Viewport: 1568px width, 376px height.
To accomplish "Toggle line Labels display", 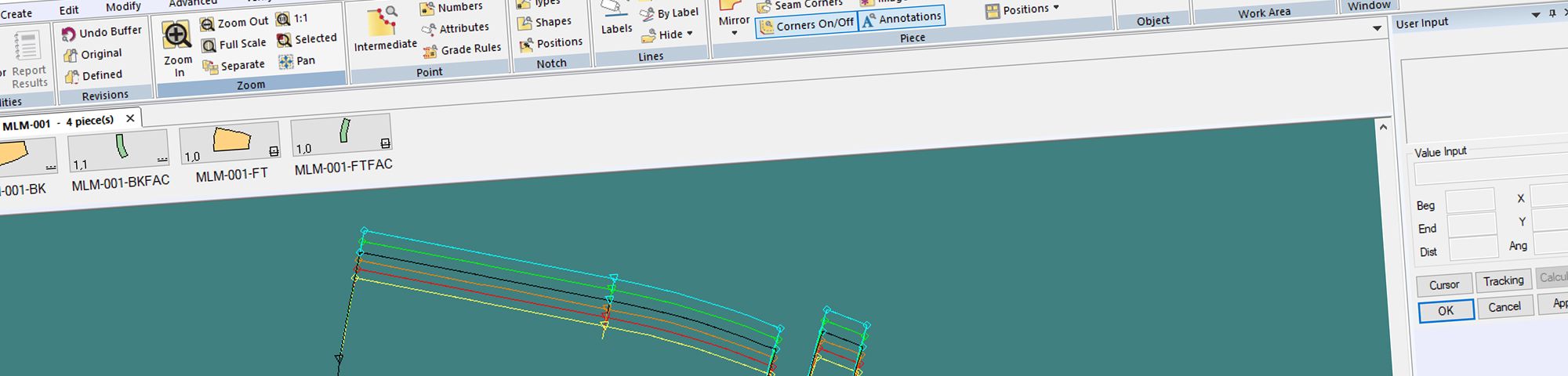I will [x=615, y=17].
